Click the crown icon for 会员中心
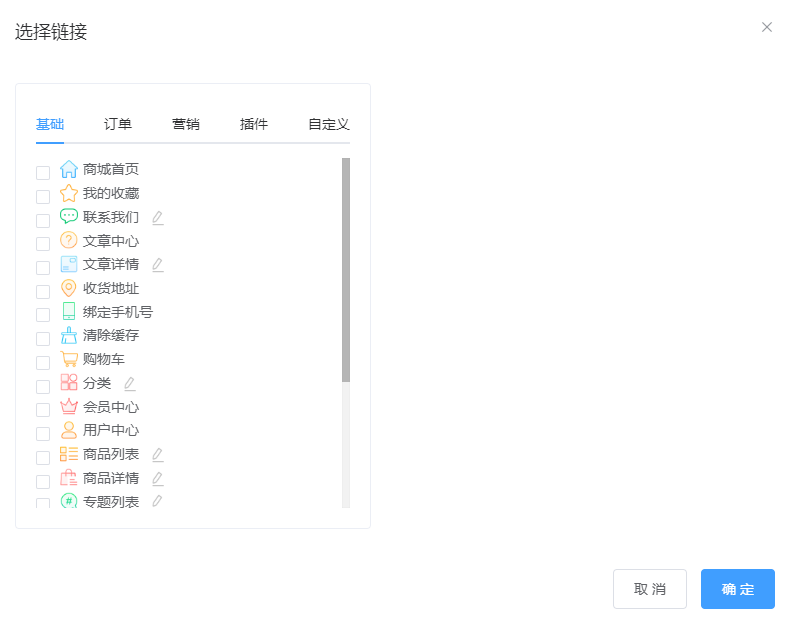 point(69,407)
